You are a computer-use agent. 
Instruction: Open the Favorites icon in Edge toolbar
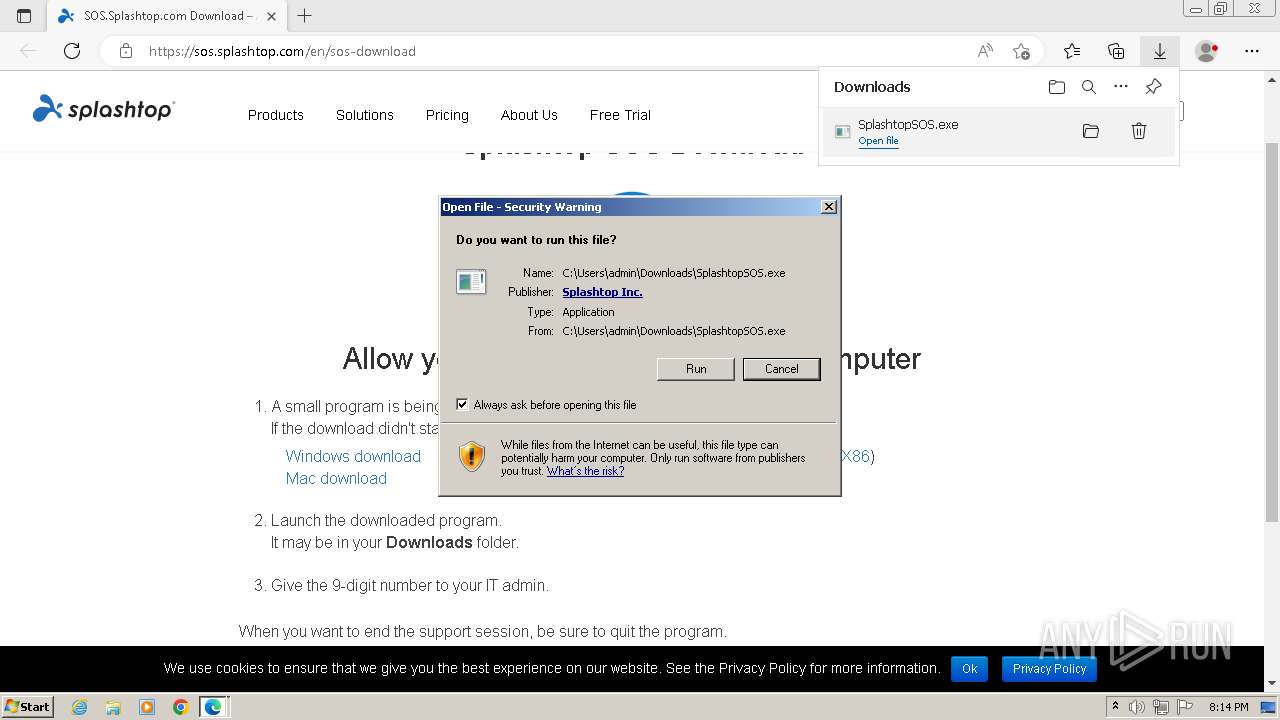(x=1072, y=51)
